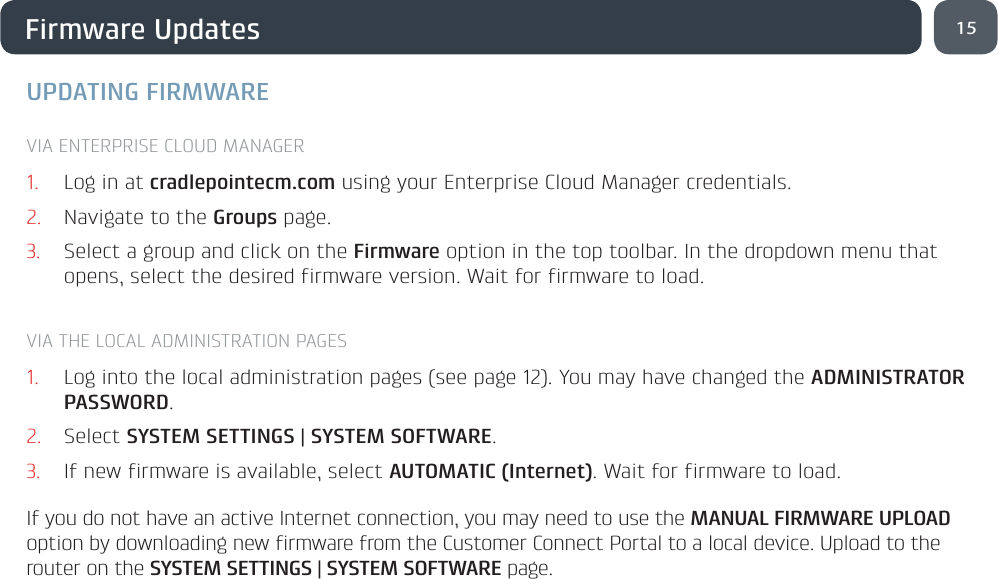Click 'select the desired firmware version' text

pos(293,277)
